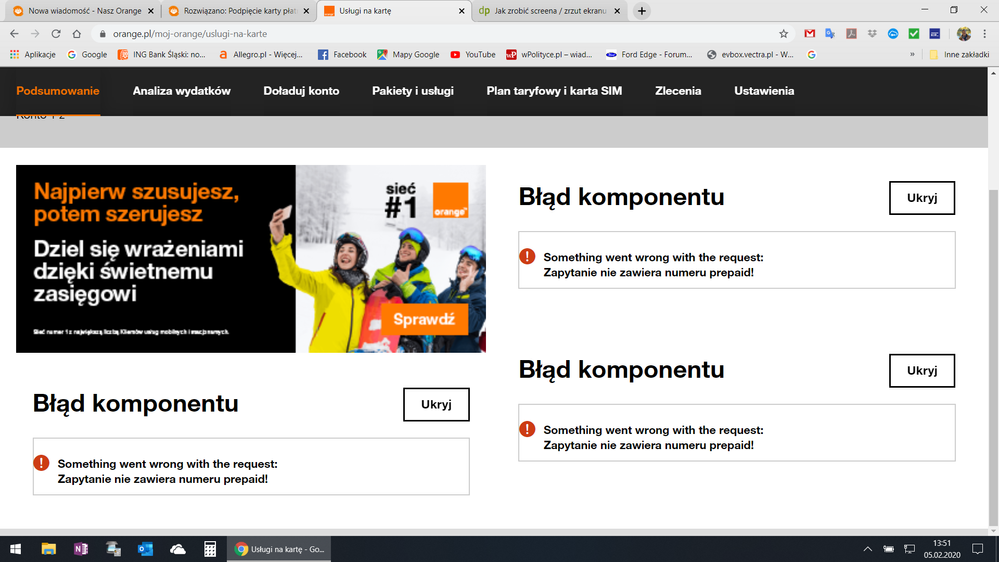The height and width of the screenshot is (562, 999).
Task: Close the Usługi na kartę tab
Action: click(x=461, y=11)
